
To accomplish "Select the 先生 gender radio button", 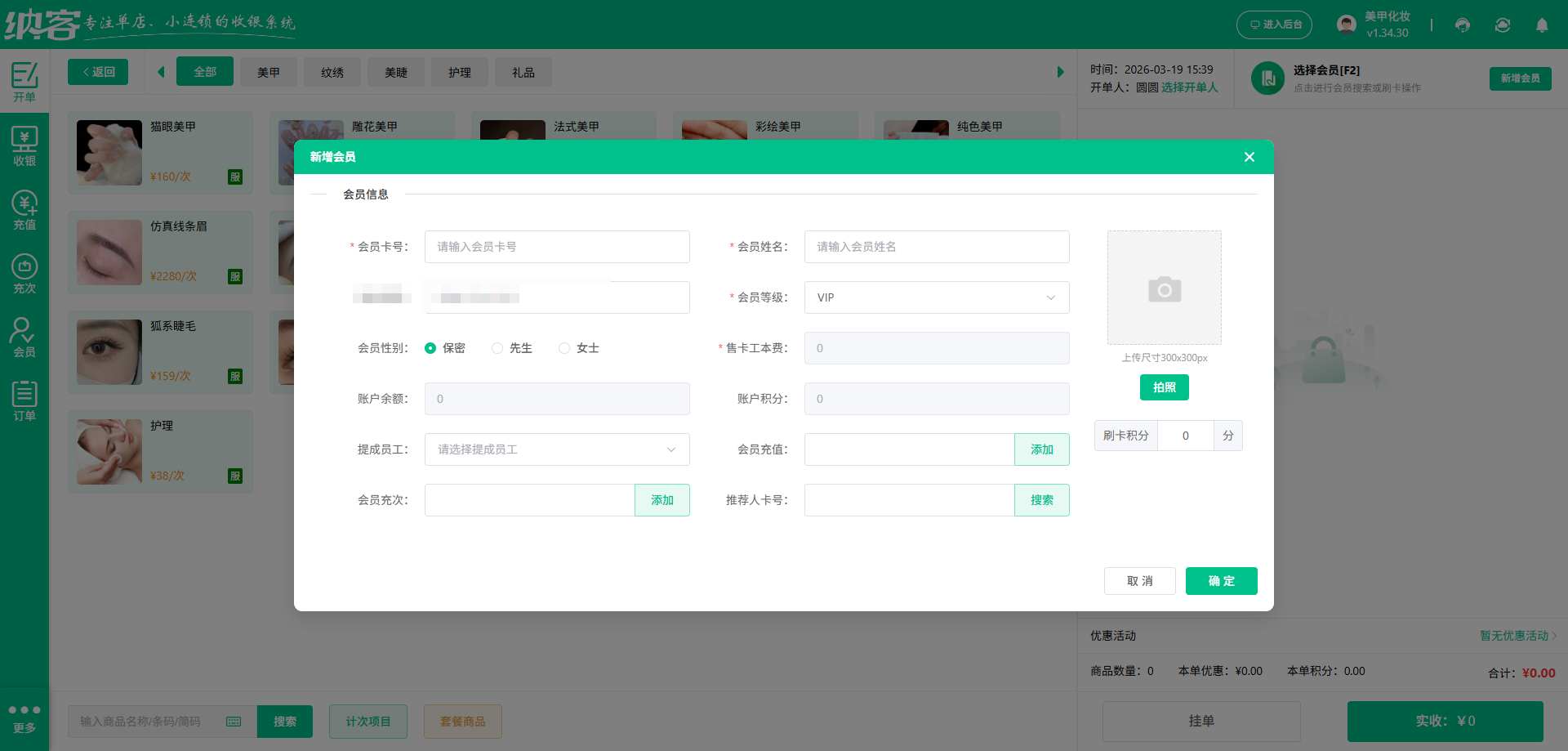I will [x=497, y=347].
